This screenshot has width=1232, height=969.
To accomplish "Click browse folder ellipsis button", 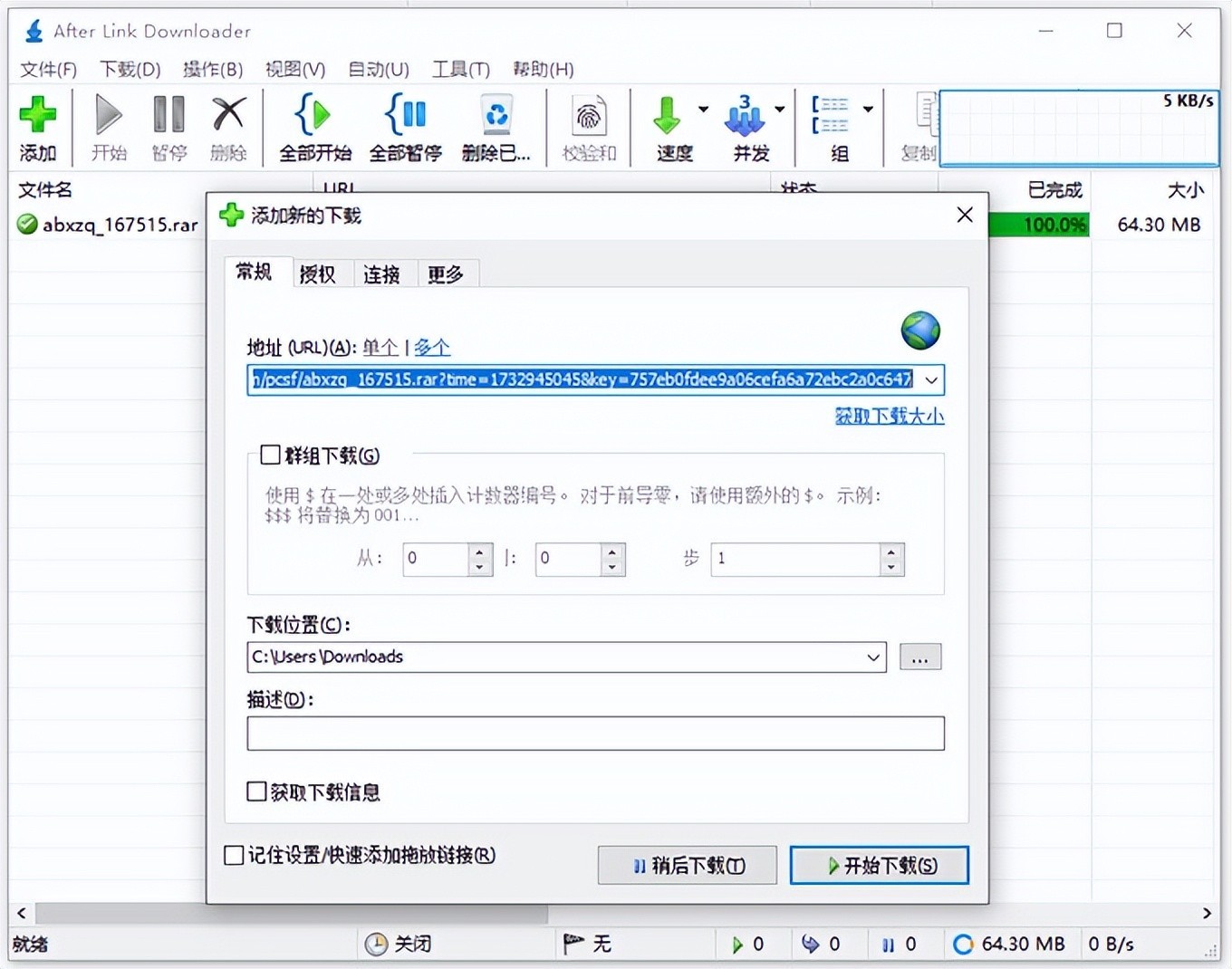I will click(920, 657).
